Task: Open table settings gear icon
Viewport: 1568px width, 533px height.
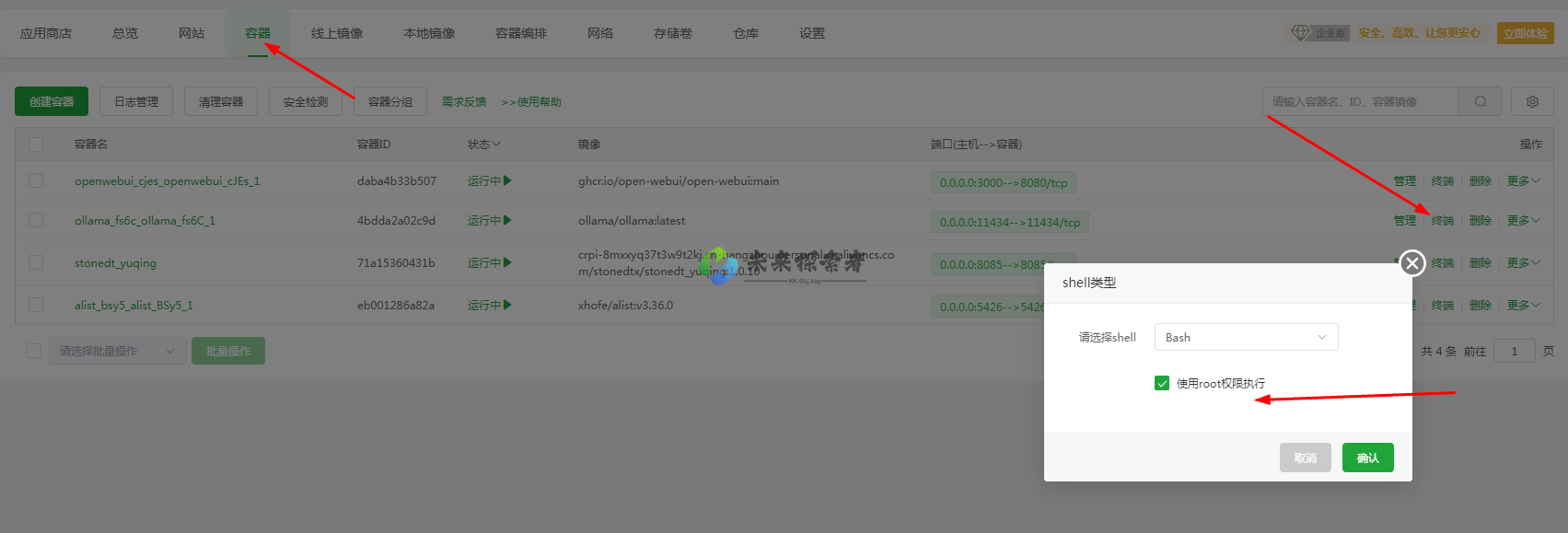Action: pos(1532,102)
